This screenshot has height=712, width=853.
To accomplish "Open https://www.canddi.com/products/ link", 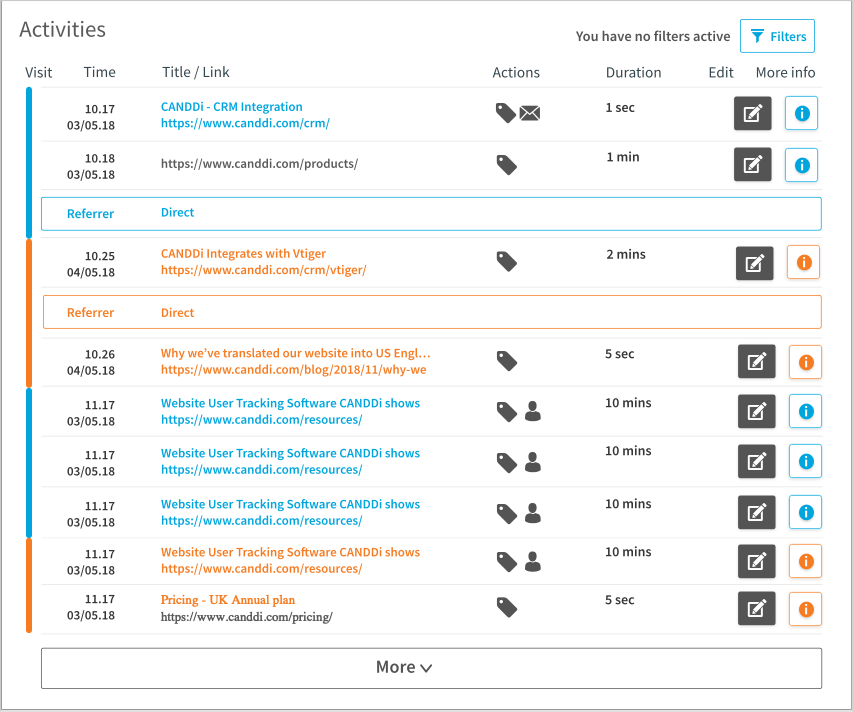I will 259,164.
